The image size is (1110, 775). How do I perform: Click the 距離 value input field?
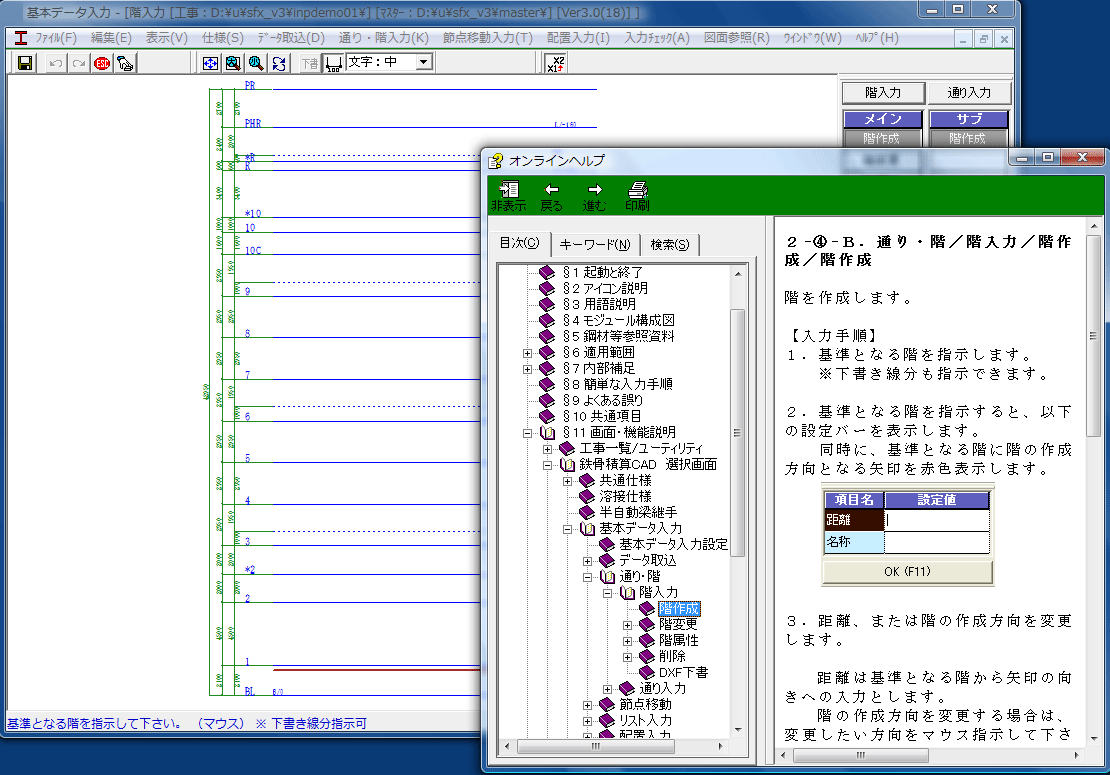click(x=937, y=520)
